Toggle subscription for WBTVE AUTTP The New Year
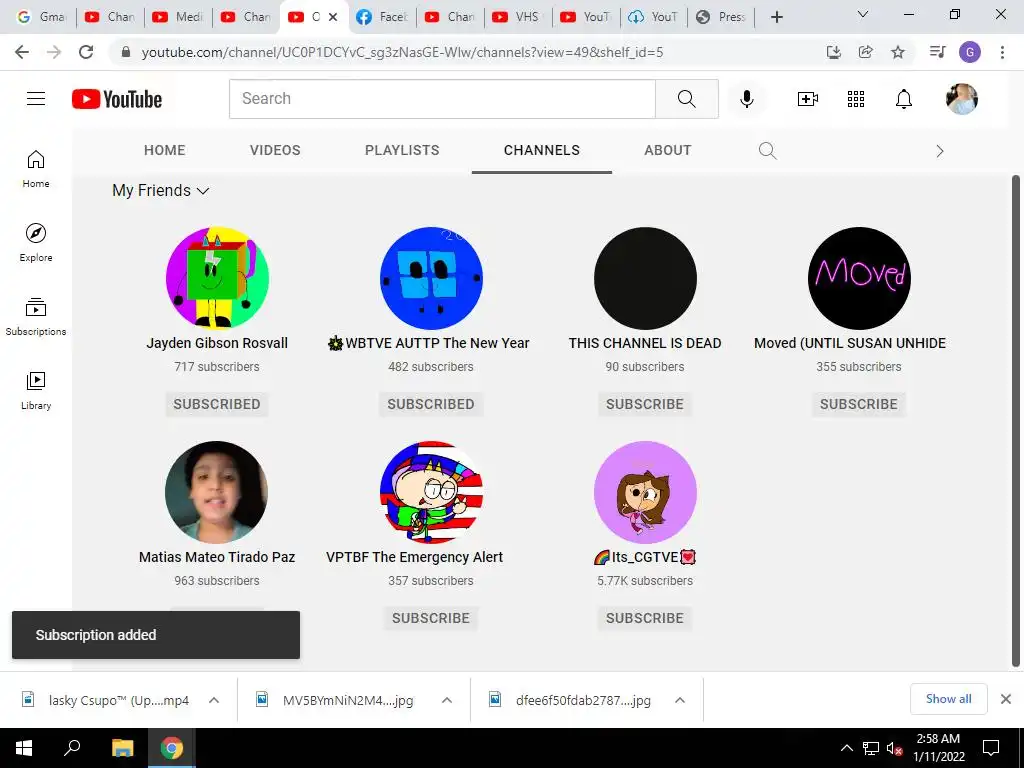Image resolution: width=1024 pixels, height=768 pixels. pyautogui.click(x=431, y=404)
